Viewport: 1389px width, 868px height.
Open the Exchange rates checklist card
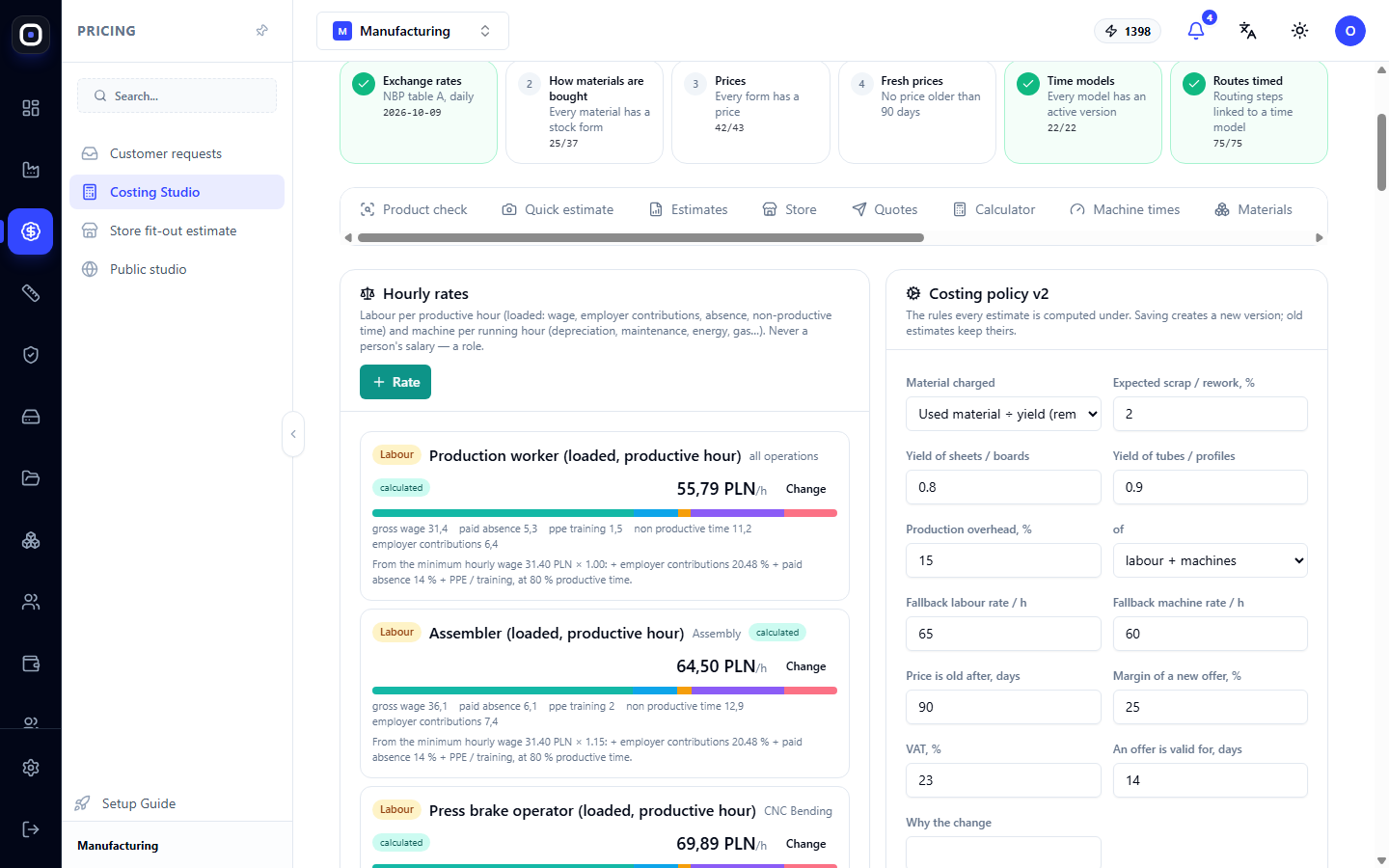419,112
